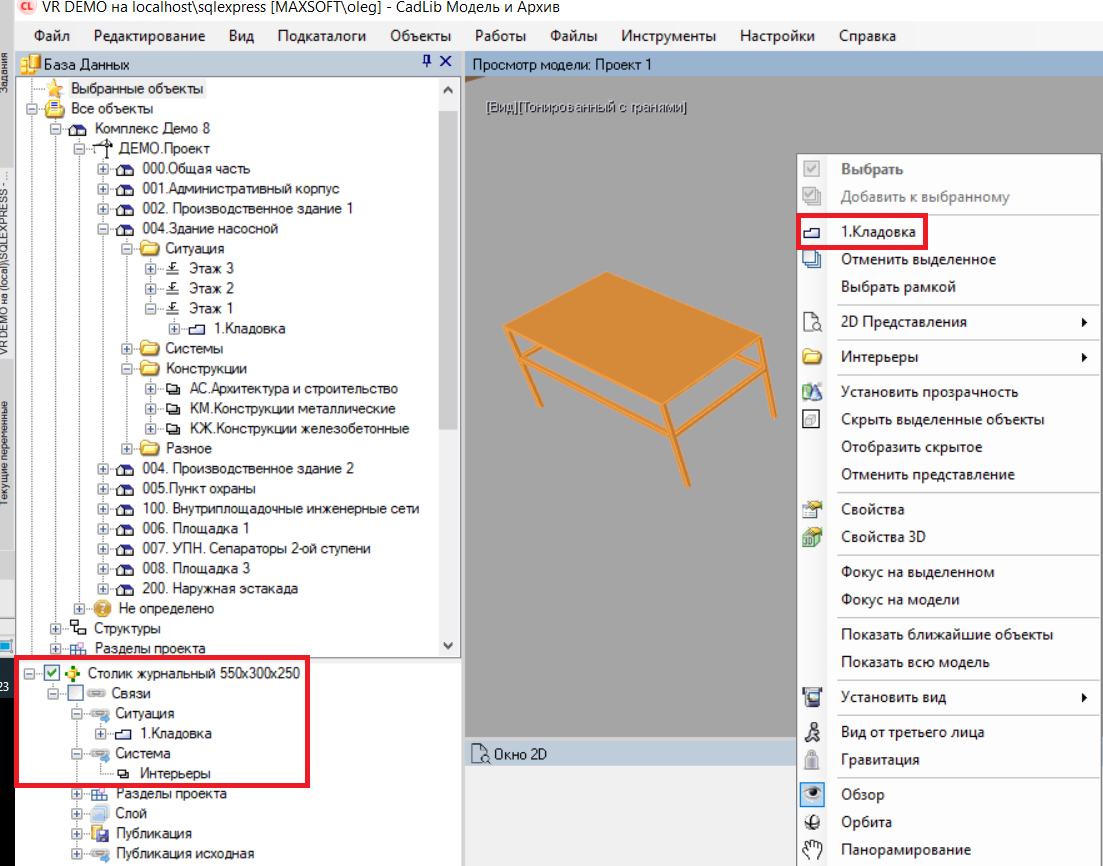Image resolution: width=1103 pixels, height=866 pixels.
Task: Collapse the 004.Здание насосной tree node
Action: point(103,229)
